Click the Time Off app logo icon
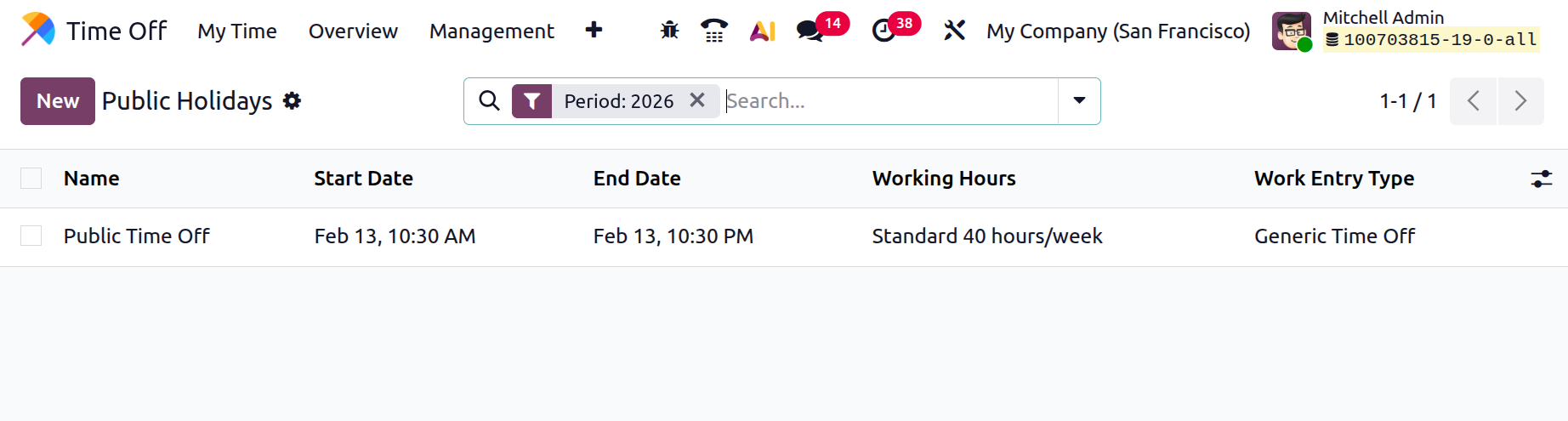This screenshot has width=1568, height=421. [38, 30]
